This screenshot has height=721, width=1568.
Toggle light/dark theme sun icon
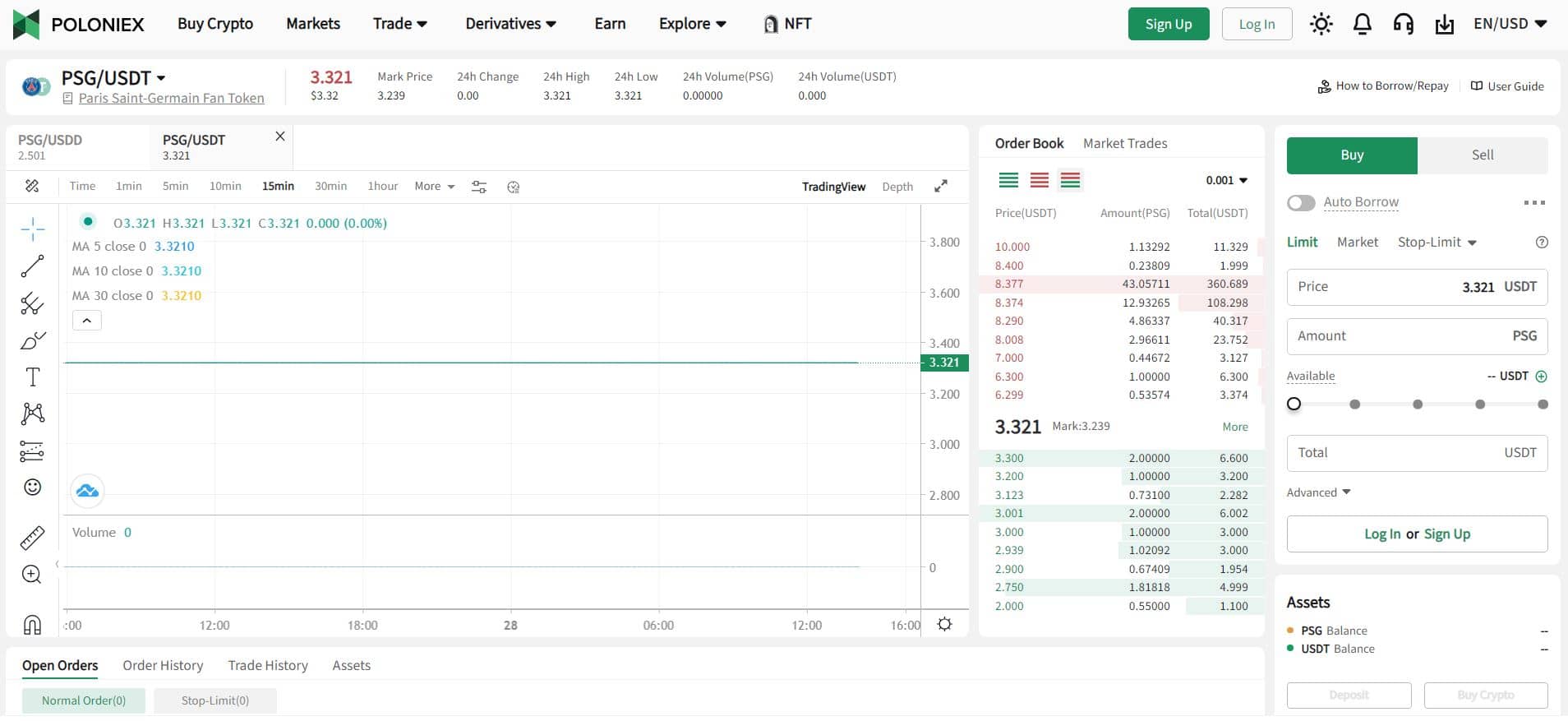pos(1321,24)
